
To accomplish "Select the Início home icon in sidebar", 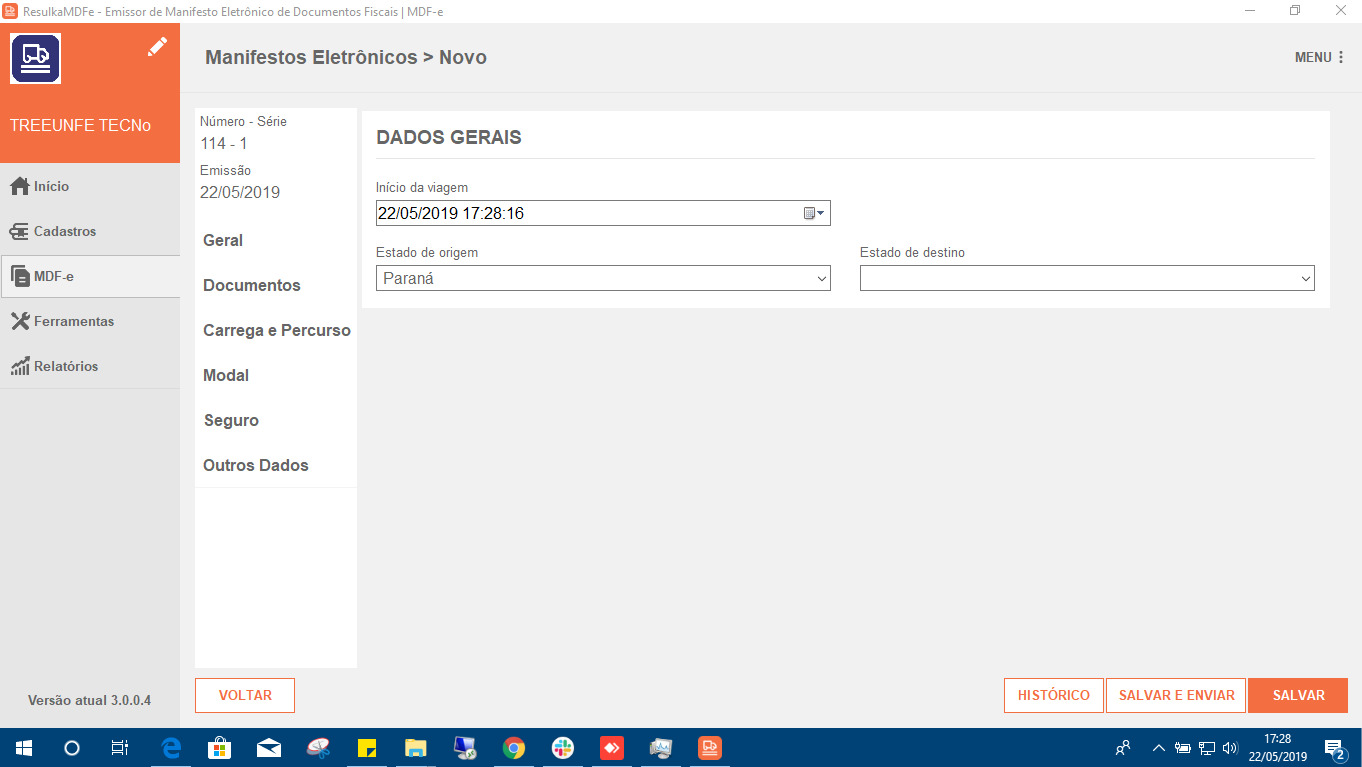I will (21, 186).
